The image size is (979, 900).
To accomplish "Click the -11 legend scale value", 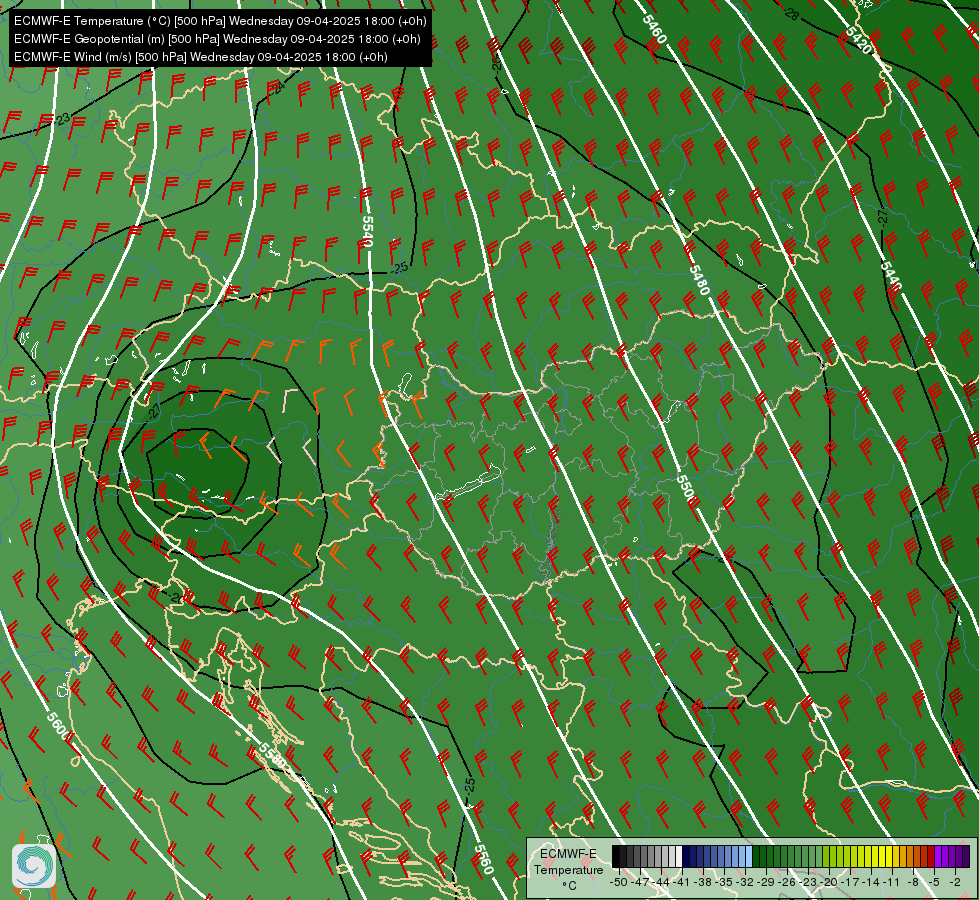I will click(x=892, y=882).
